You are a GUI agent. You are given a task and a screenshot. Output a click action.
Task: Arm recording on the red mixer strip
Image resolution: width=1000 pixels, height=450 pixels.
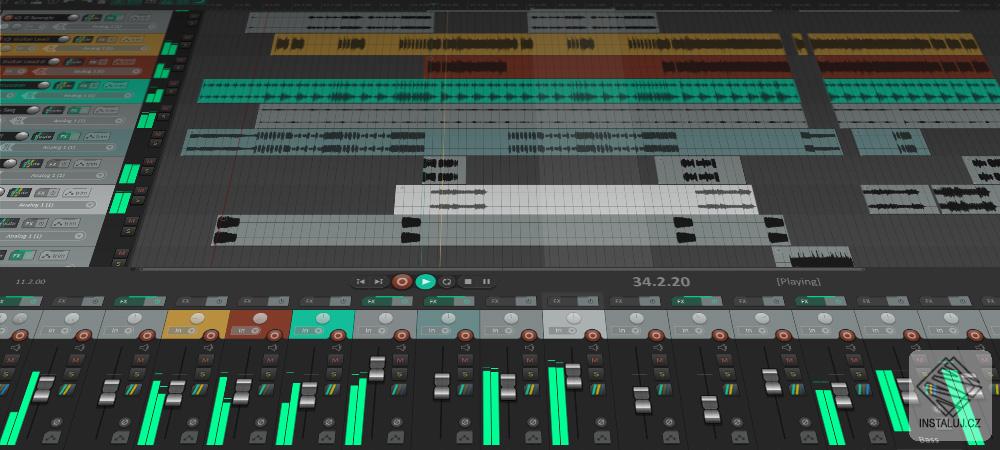click(274, 335)
